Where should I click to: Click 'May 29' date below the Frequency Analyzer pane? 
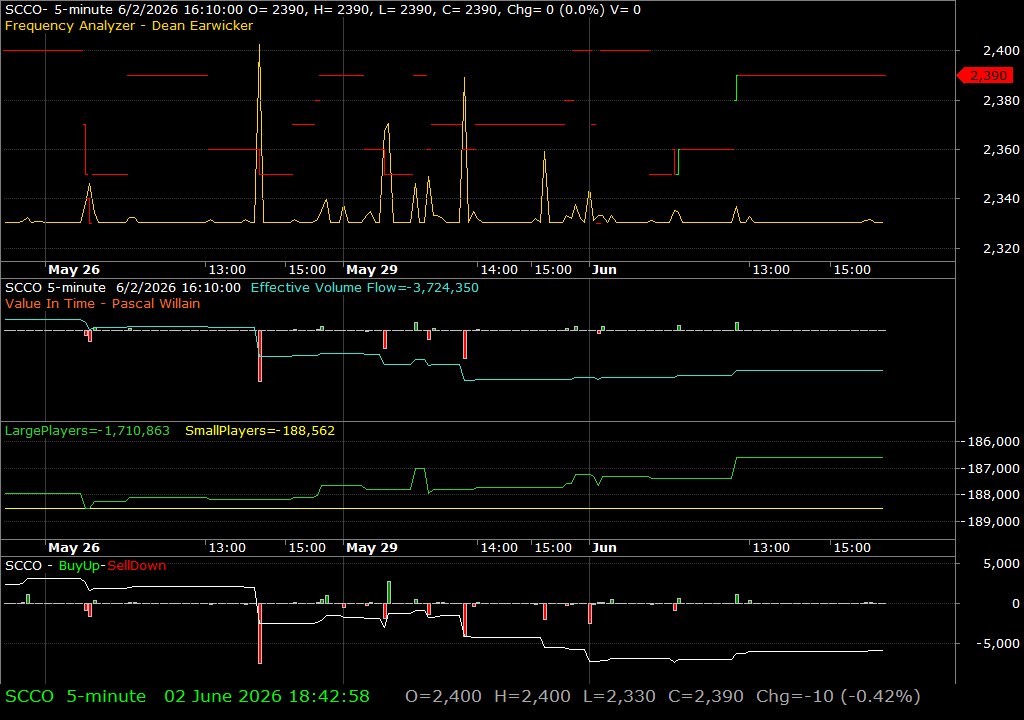point(372,270)
